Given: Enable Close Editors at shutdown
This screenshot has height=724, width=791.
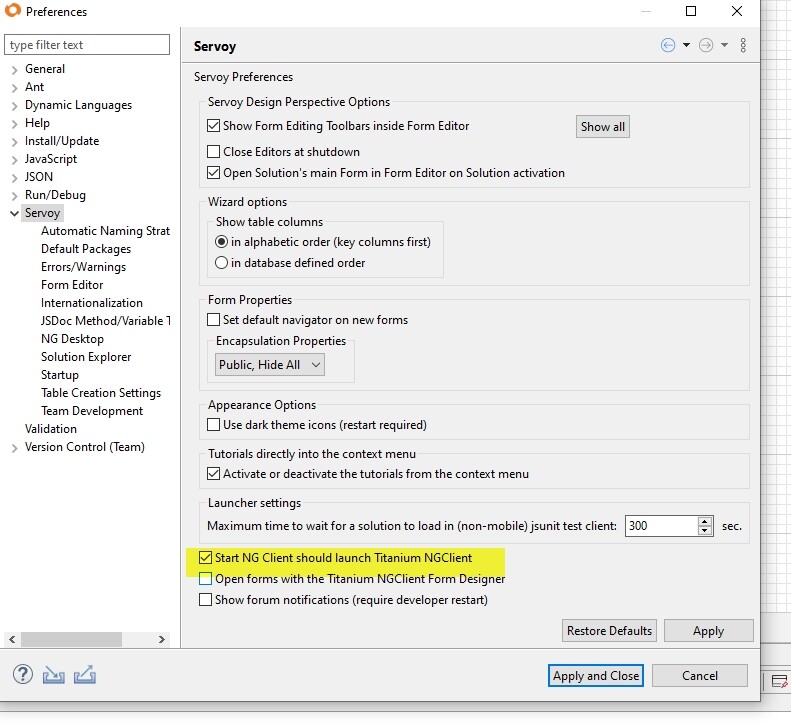Looking at the screenshot, I should pos(213,151).
